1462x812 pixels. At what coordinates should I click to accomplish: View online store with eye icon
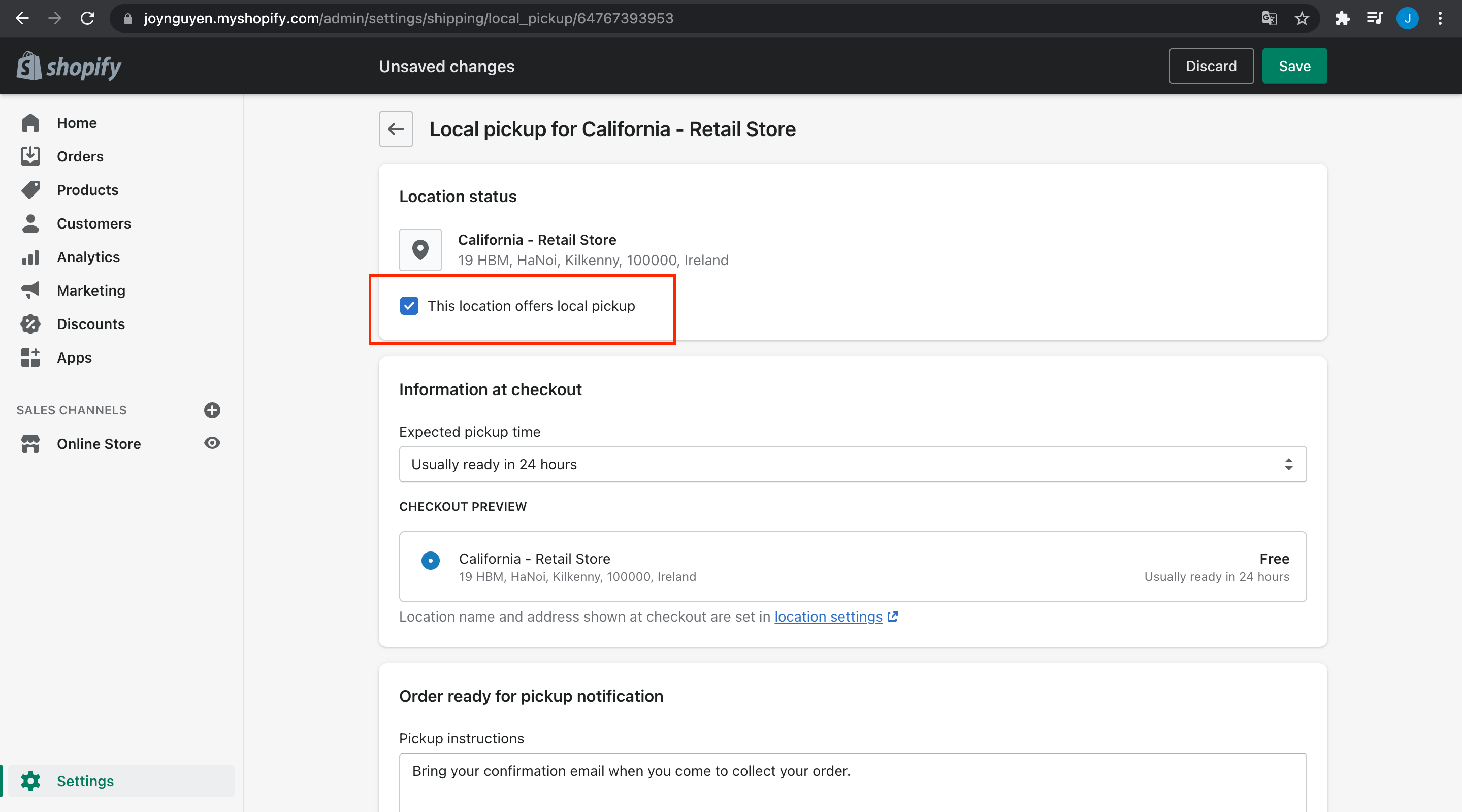212,443
